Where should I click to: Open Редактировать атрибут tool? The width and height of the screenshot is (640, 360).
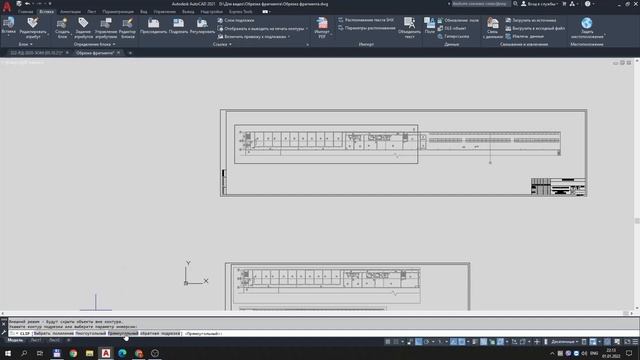point(33,28)
